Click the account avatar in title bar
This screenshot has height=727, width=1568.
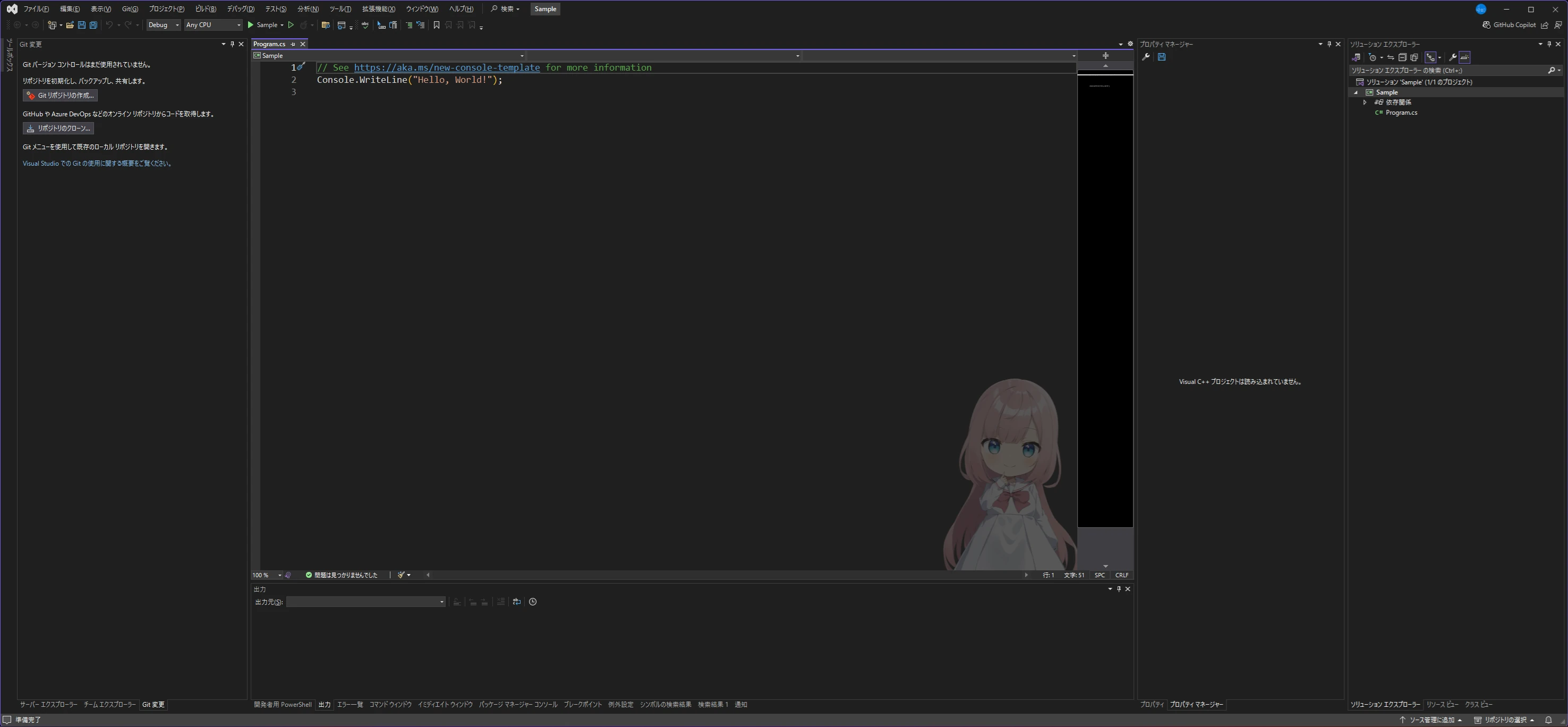[1481, 9]
